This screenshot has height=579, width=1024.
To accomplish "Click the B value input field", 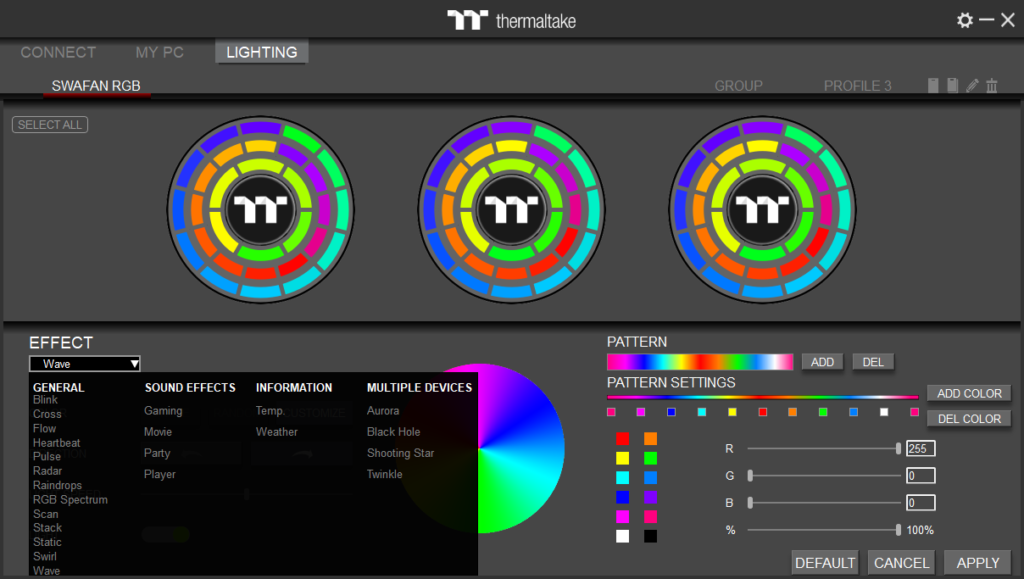I will click(x=921, y=503).
